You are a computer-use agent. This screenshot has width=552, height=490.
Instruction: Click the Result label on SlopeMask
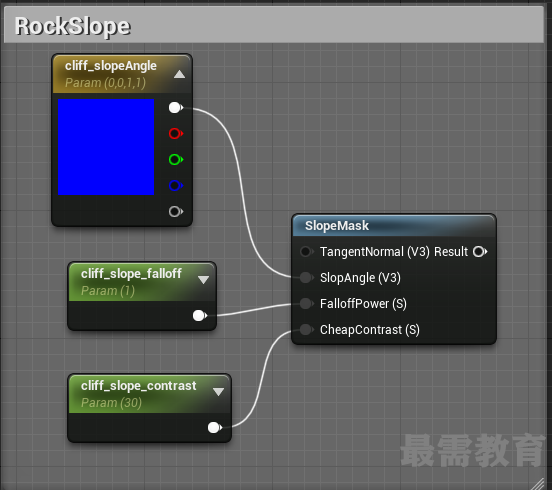pyautogui.click(x=451, y=252)
